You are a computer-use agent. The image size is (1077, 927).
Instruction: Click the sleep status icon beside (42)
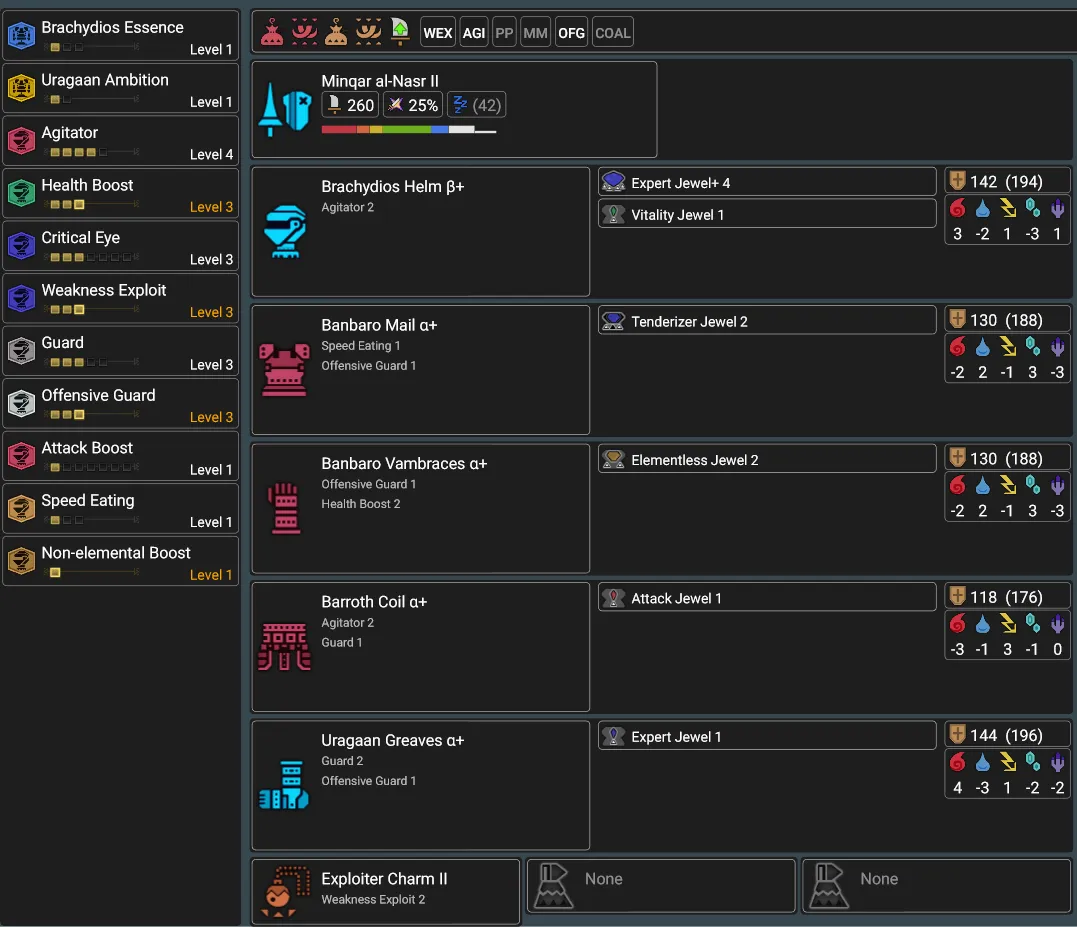tap(460, 104)
